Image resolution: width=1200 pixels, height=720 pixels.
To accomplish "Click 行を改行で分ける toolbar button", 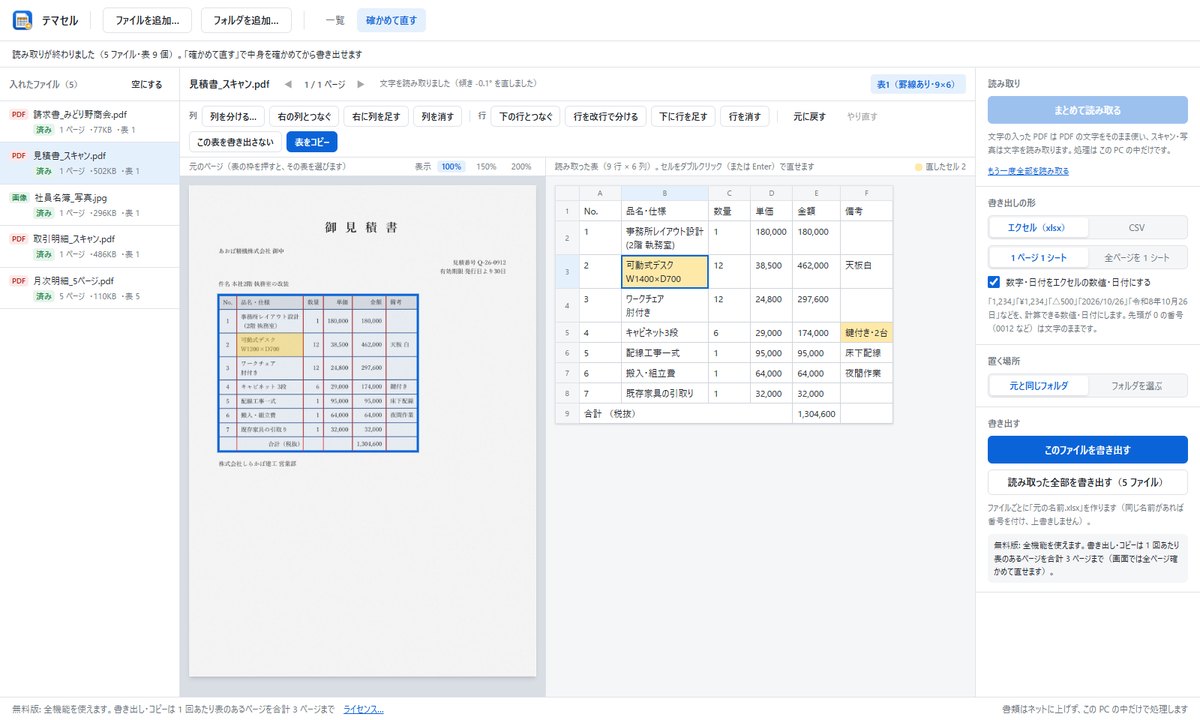I will click(606, 117).
